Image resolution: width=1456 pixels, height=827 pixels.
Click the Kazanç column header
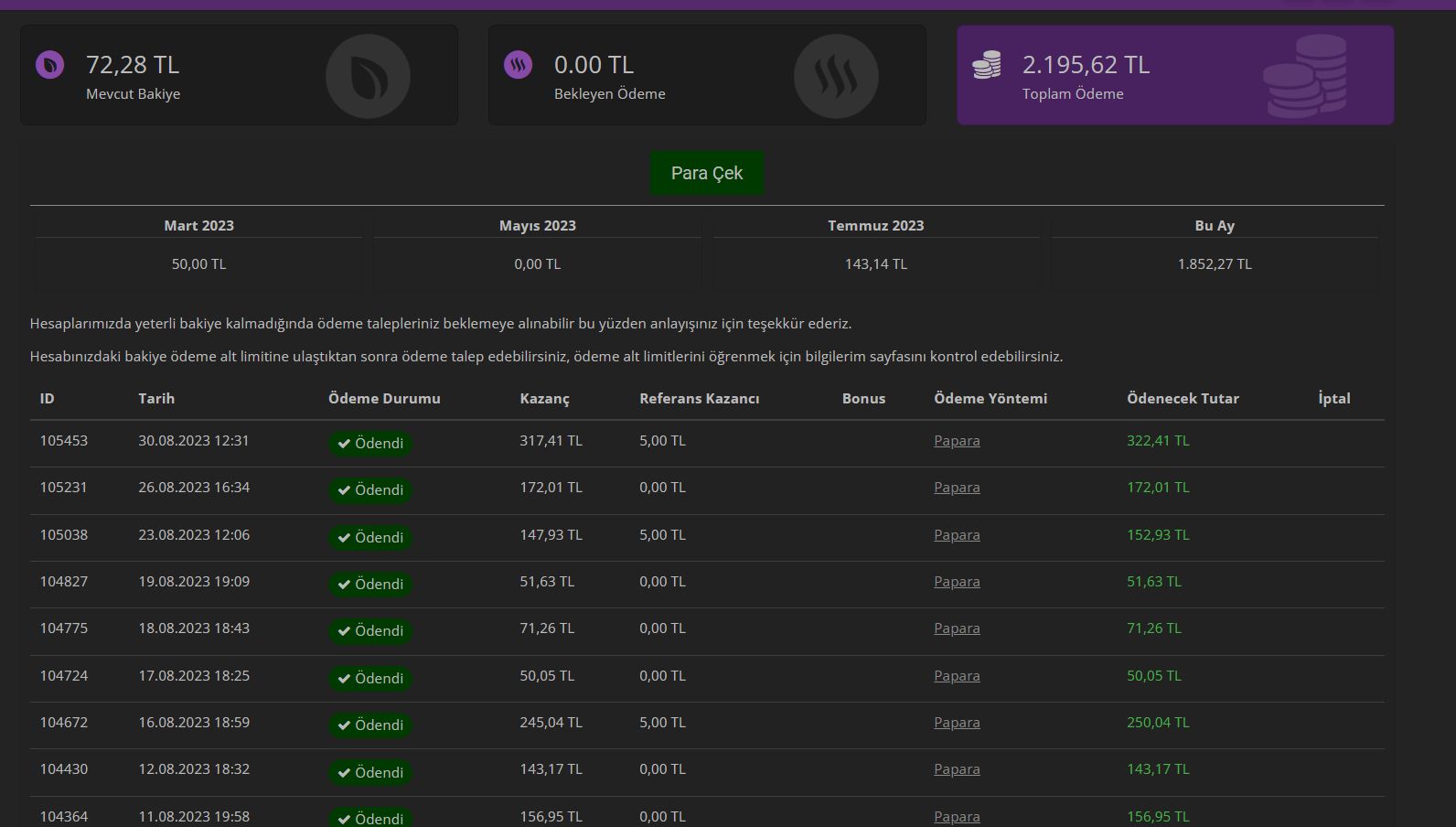point(544,399)
